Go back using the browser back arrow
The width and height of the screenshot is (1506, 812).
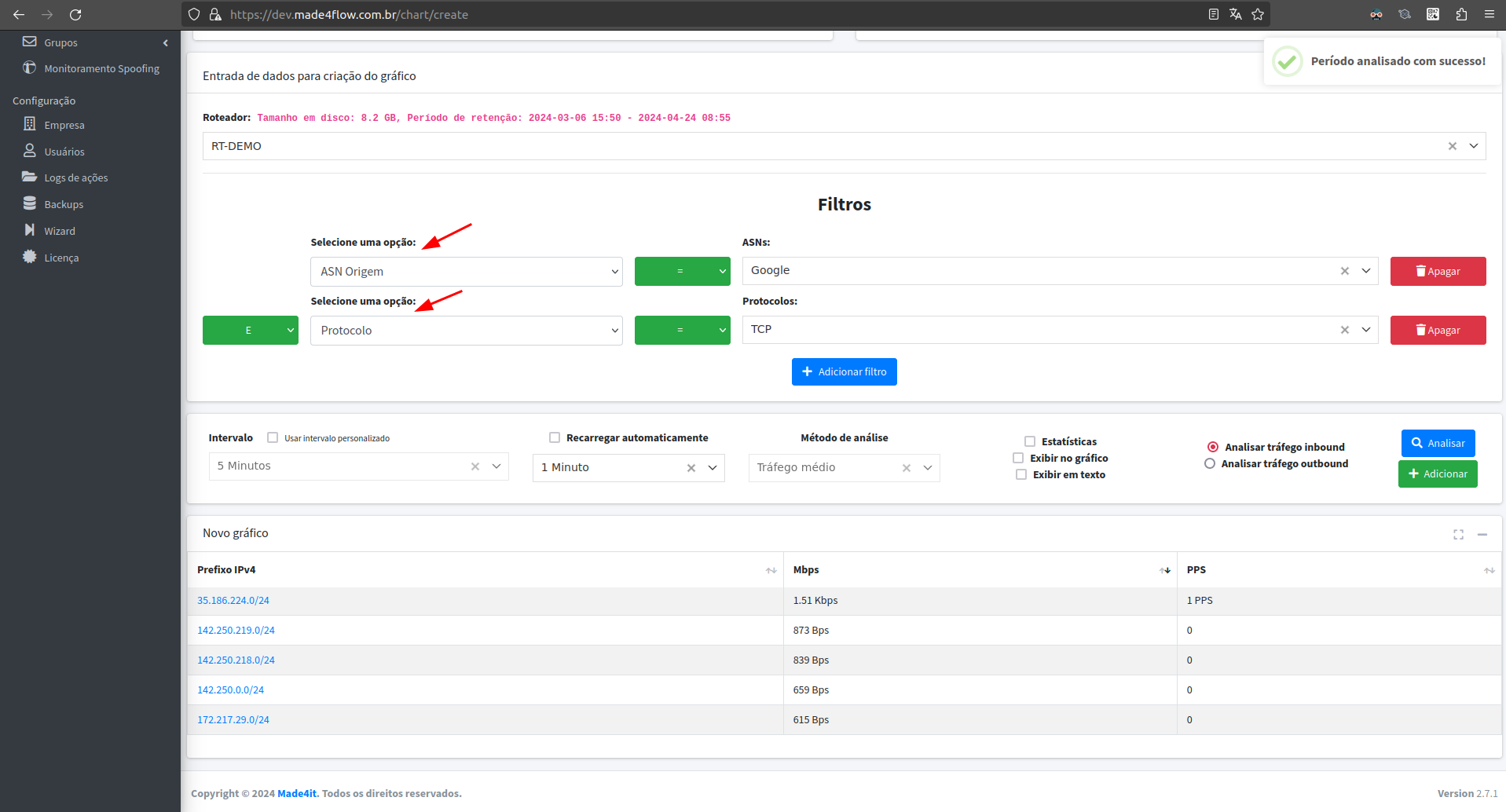(19, 14)
